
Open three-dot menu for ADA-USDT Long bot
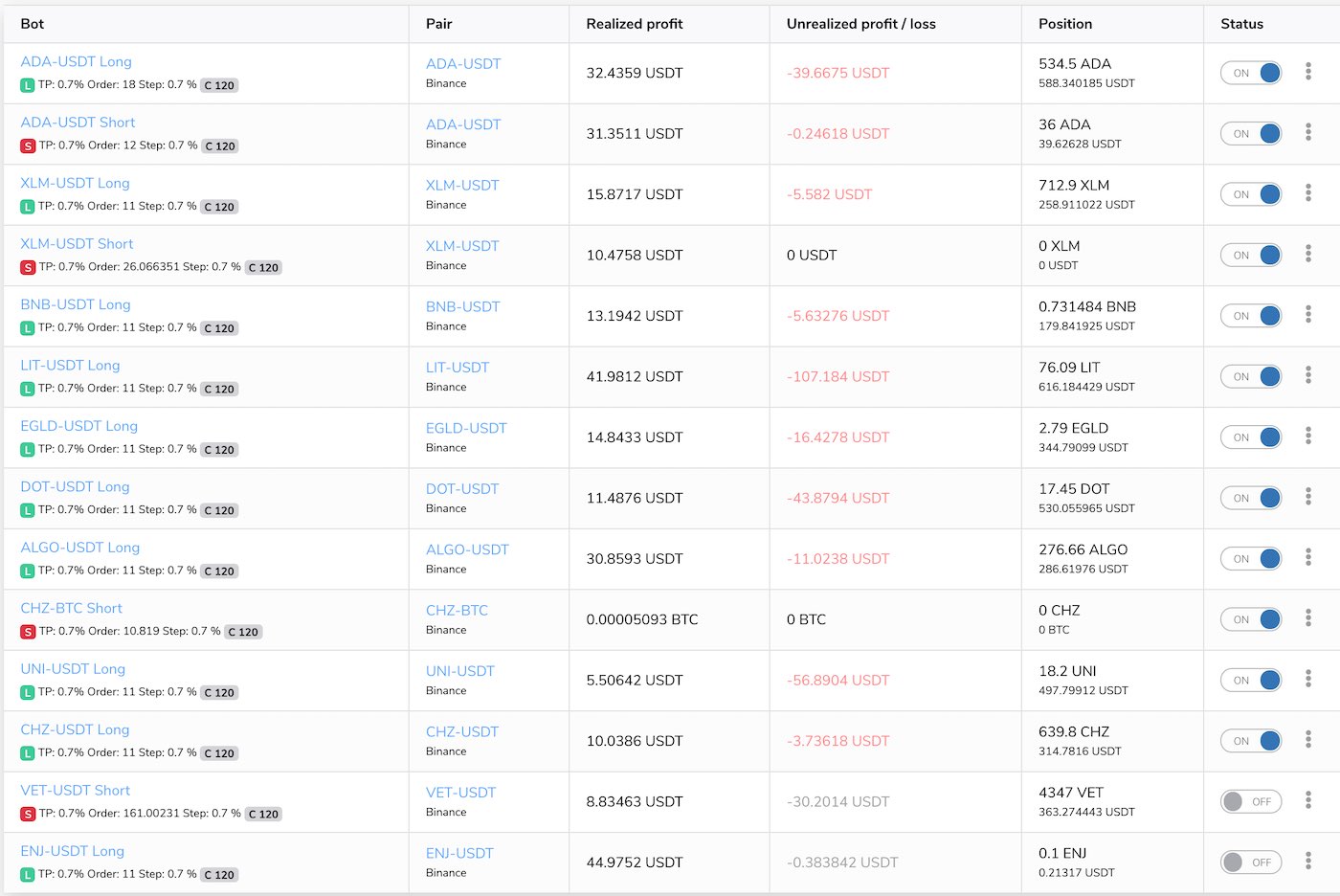(x=1307, y=72)
